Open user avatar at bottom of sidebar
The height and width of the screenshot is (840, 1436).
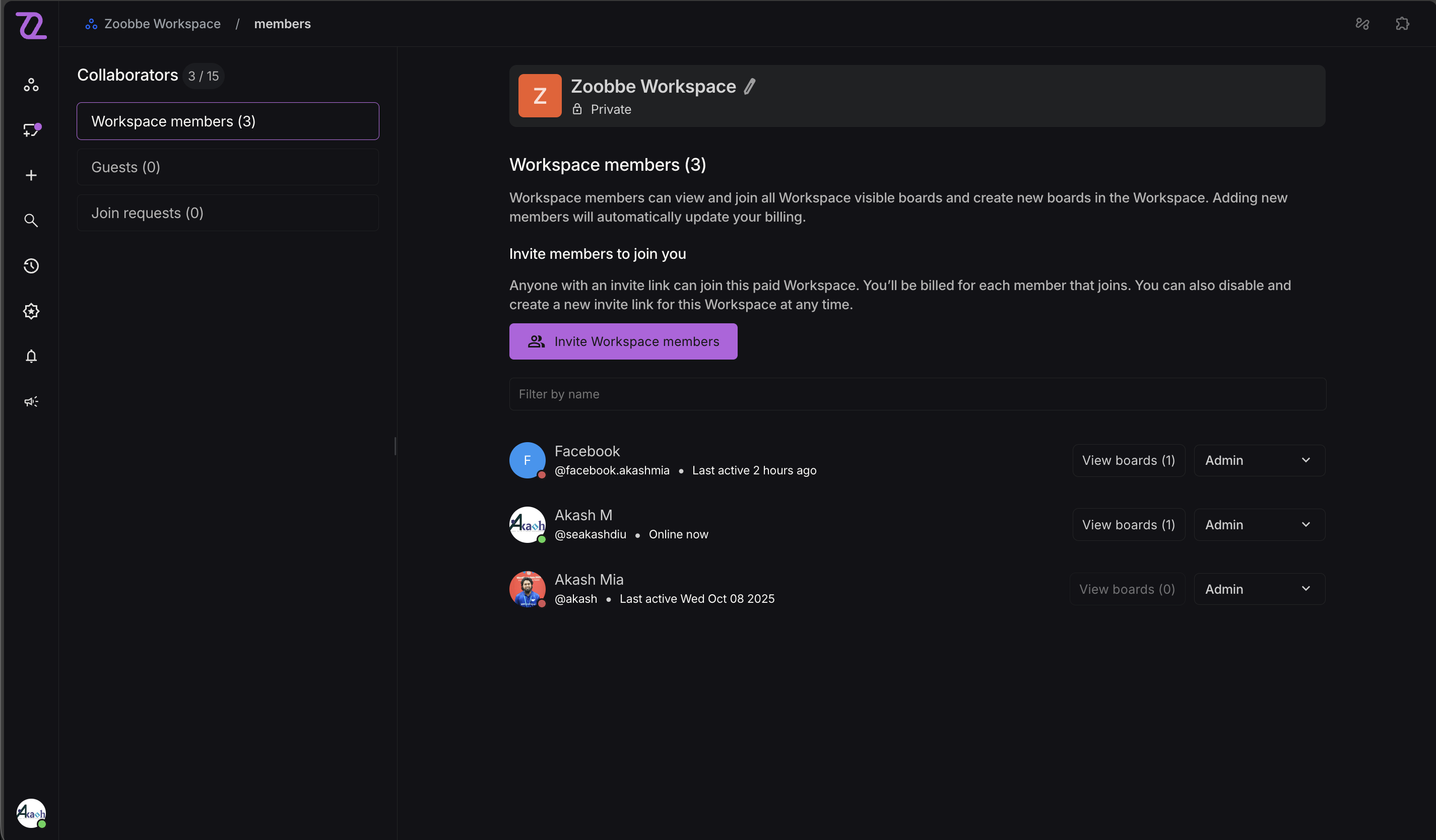pos(31,813)
